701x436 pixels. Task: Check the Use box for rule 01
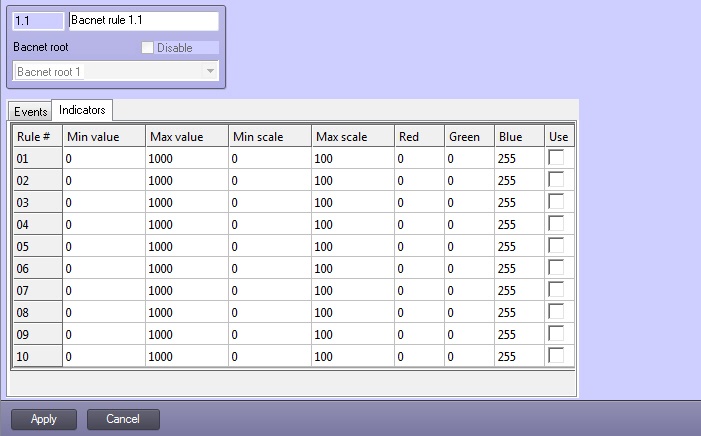coord(556,157)
